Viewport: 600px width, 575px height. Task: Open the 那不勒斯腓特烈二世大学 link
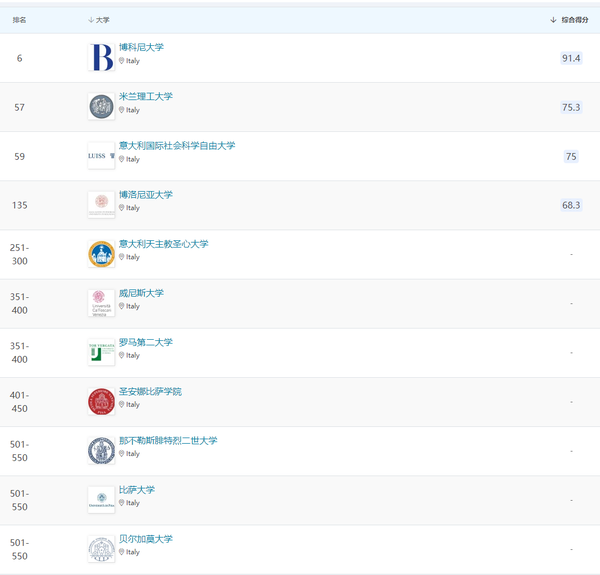click(x=168, y=441)
